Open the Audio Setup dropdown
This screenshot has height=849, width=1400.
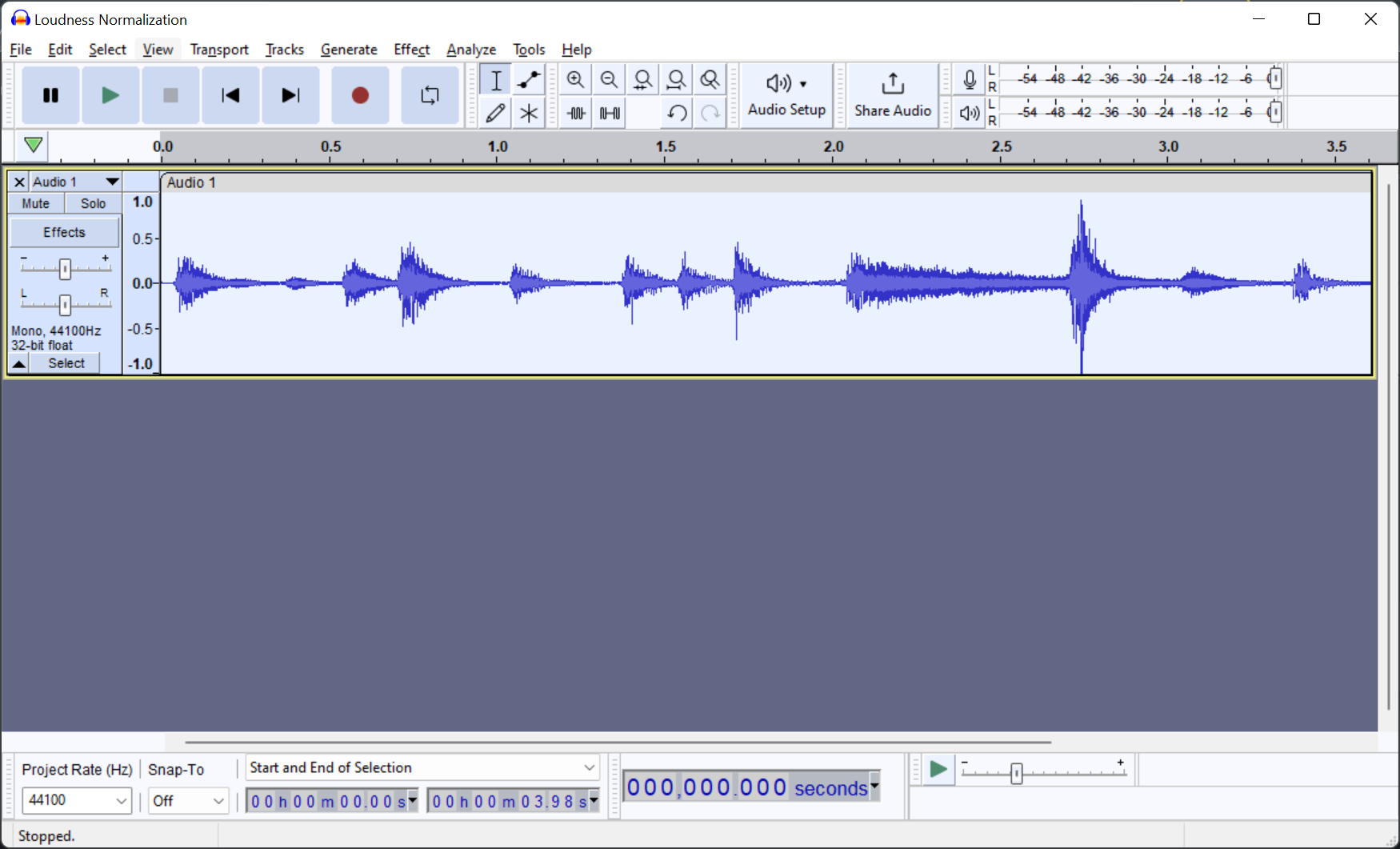(786, 95)
